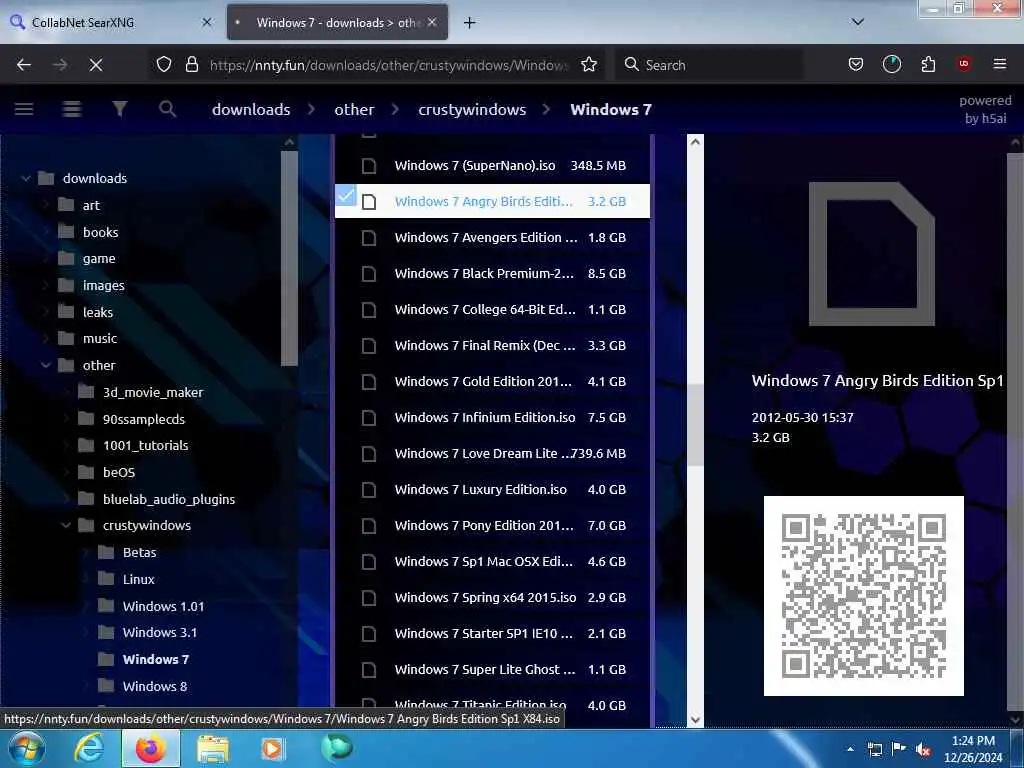
Task: Open the uBlock Origin extension icon
Action: tap(964, 64)
